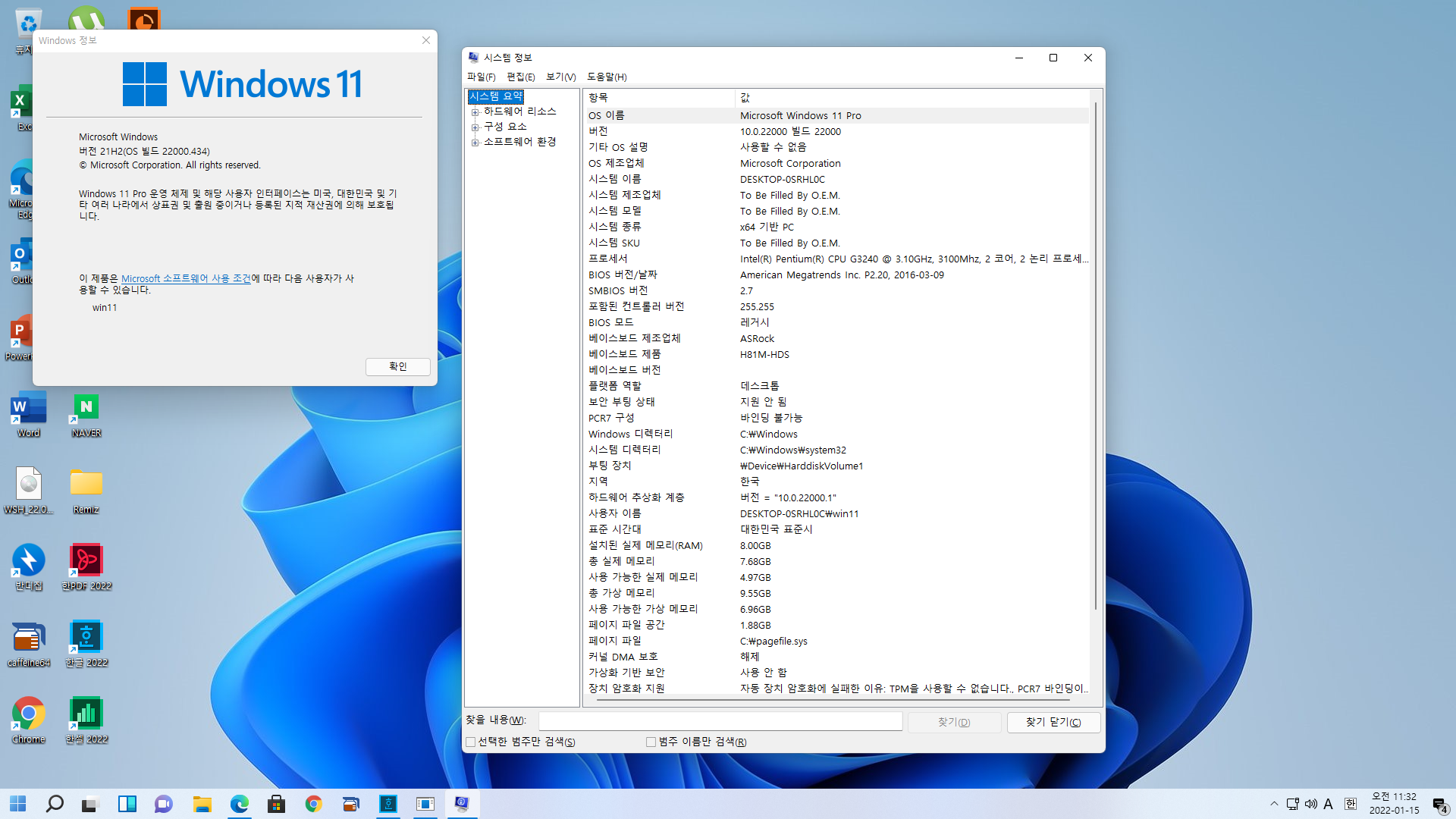
Task: Click the network tray icon
Action: click(1293, 804)
